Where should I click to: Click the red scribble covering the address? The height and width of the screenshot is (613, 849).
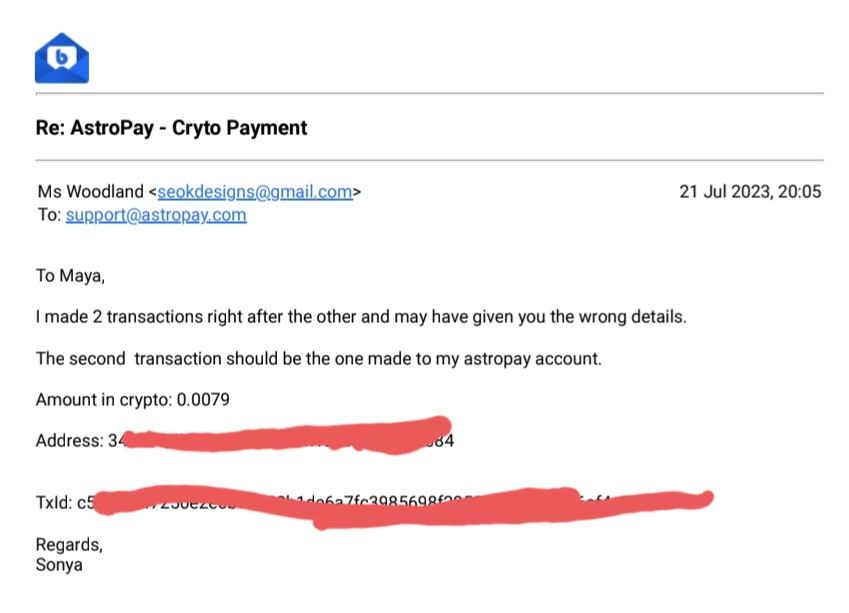click(290, 436)
